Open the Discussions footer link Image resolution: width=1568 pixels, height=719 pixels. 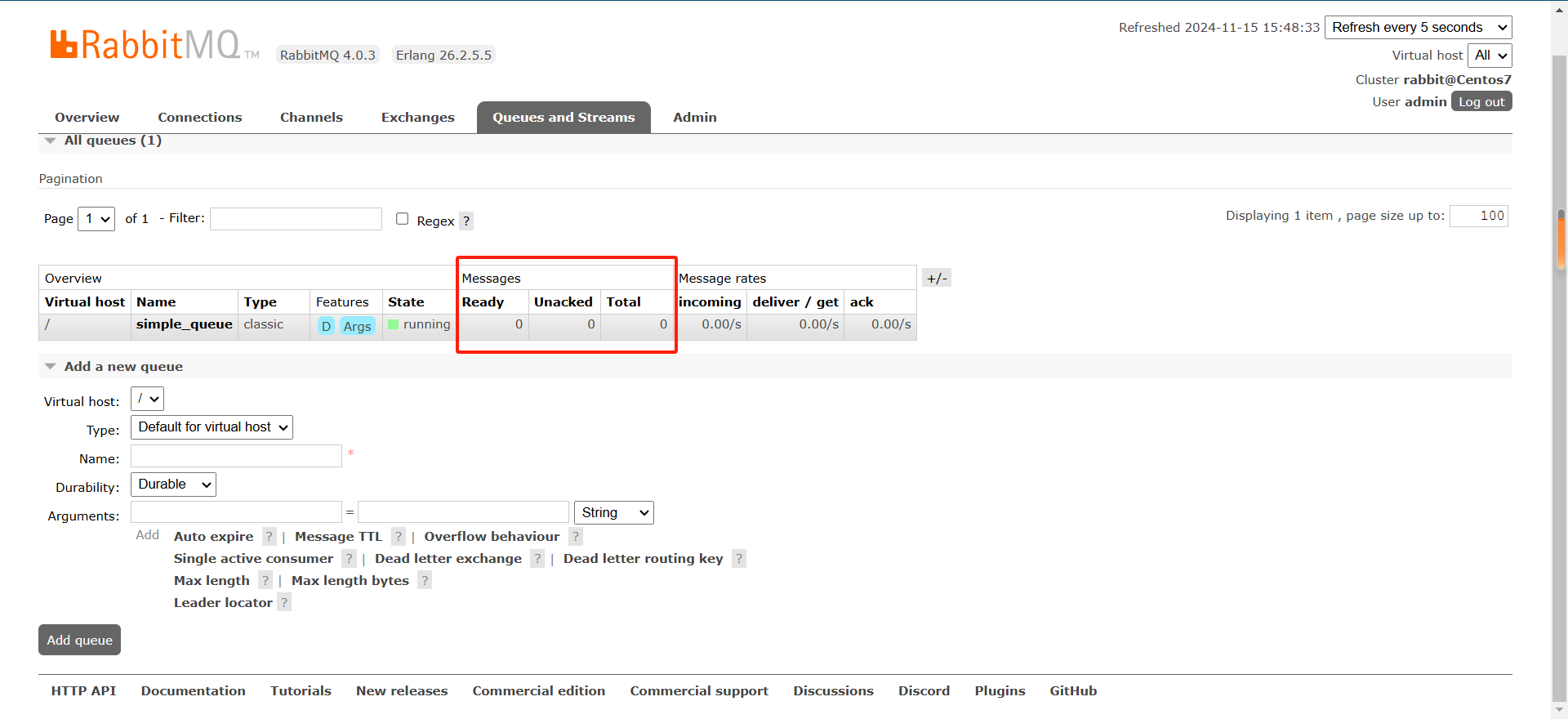click(834, 691)
